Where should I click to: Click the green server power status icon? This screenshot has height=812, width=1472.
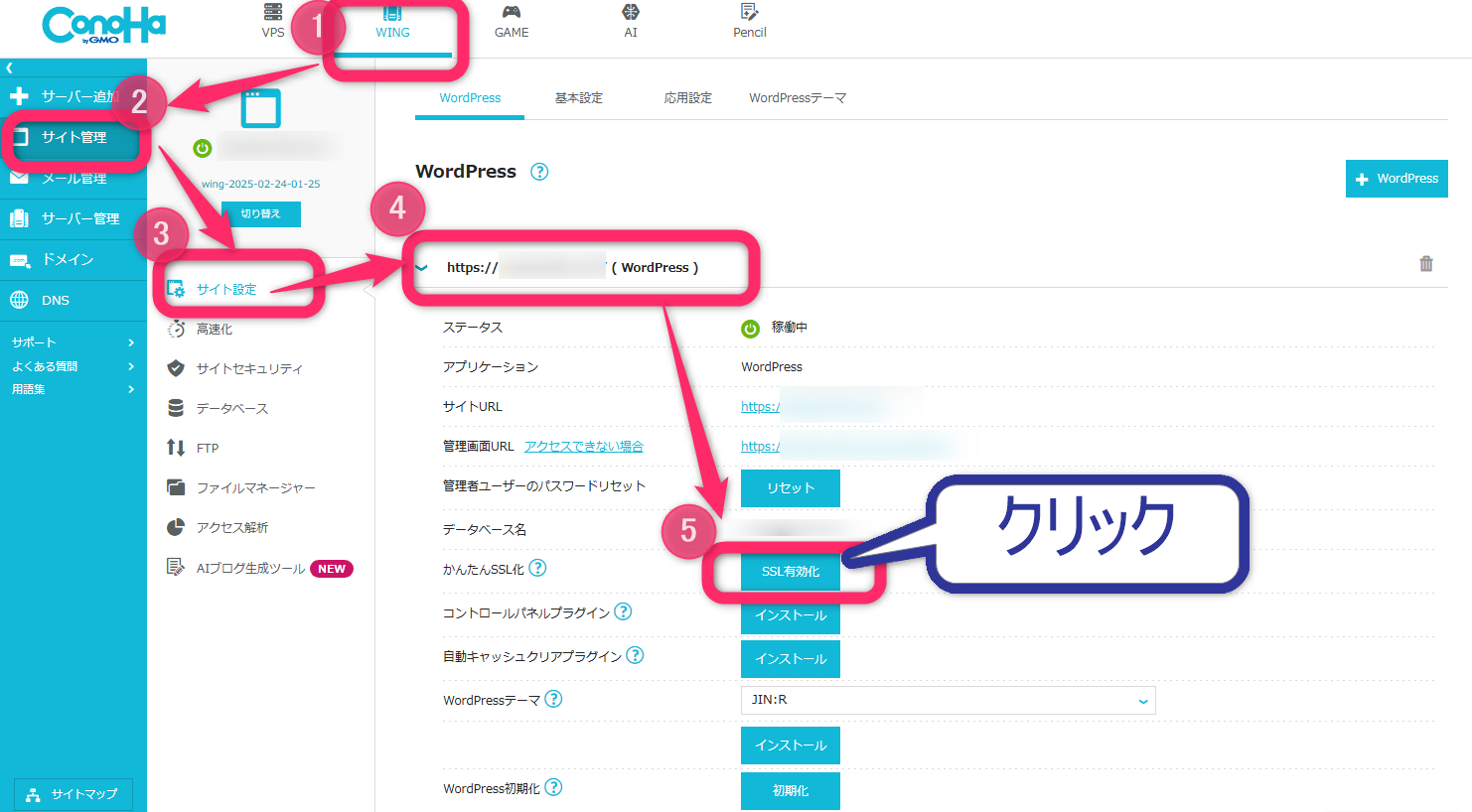coord(203,148)
